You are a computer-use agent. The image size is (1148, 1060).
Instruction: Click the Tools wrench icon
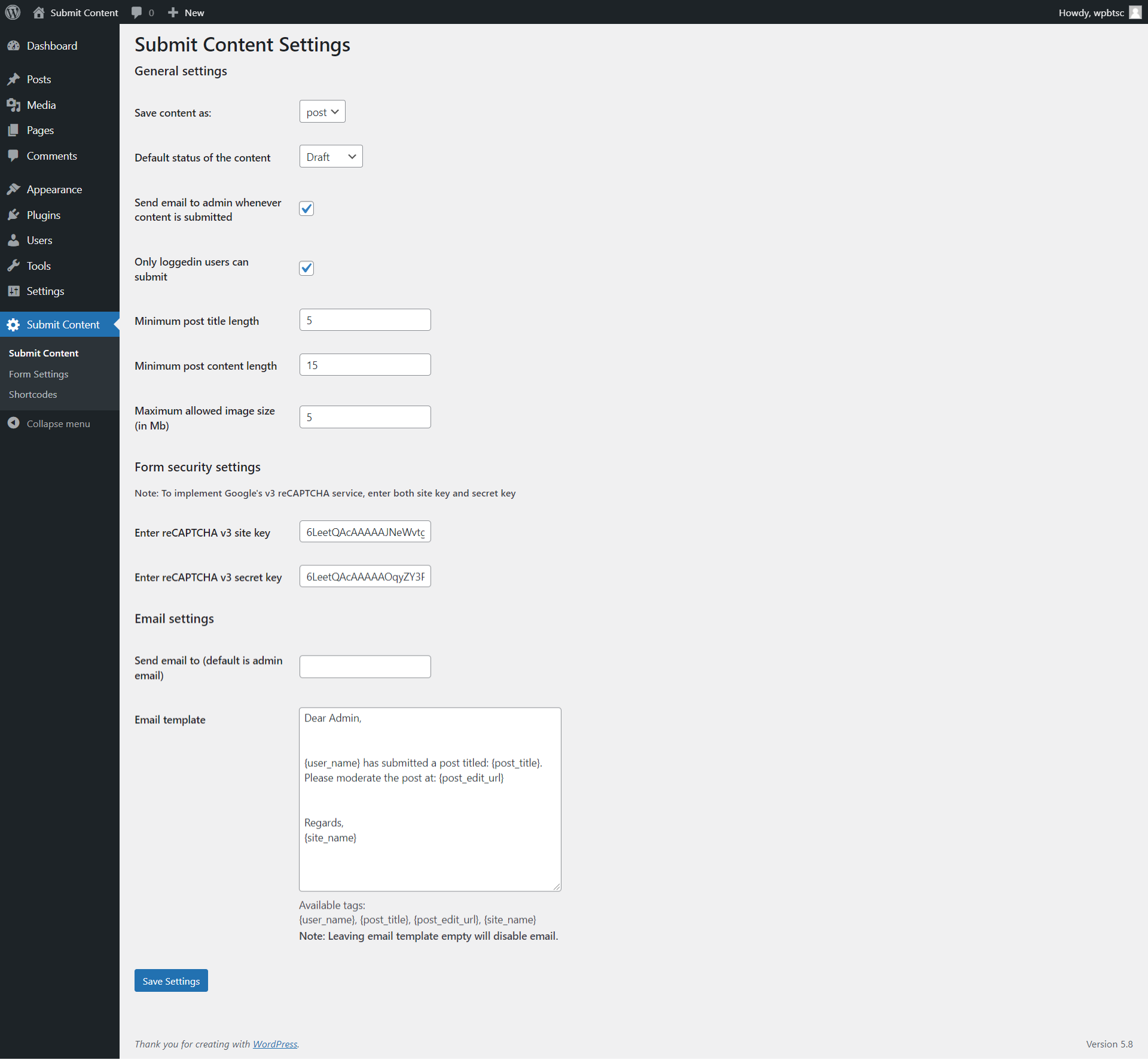13,266
